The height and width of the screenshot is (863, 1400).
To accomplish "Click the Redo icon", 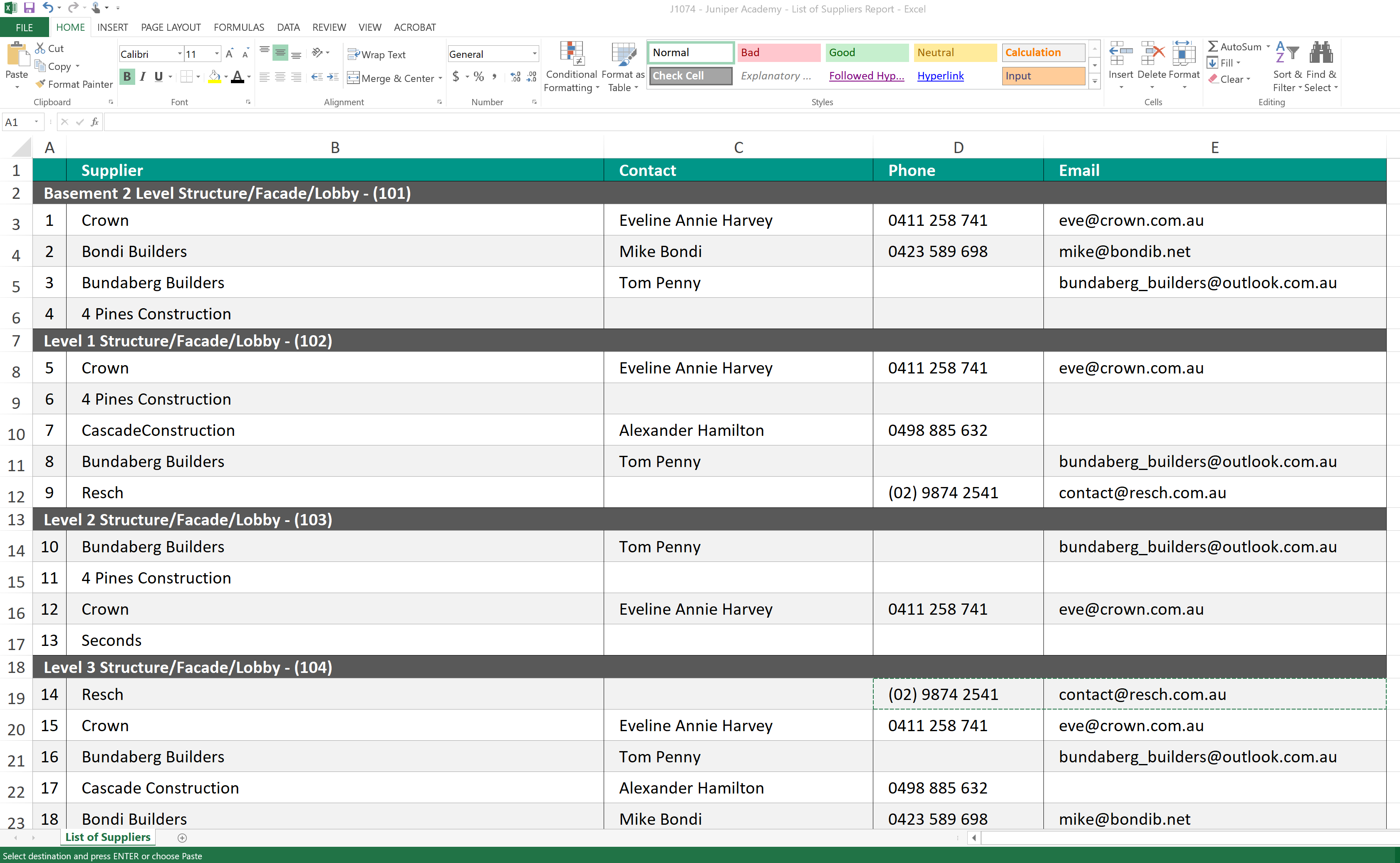I will 73,8.
